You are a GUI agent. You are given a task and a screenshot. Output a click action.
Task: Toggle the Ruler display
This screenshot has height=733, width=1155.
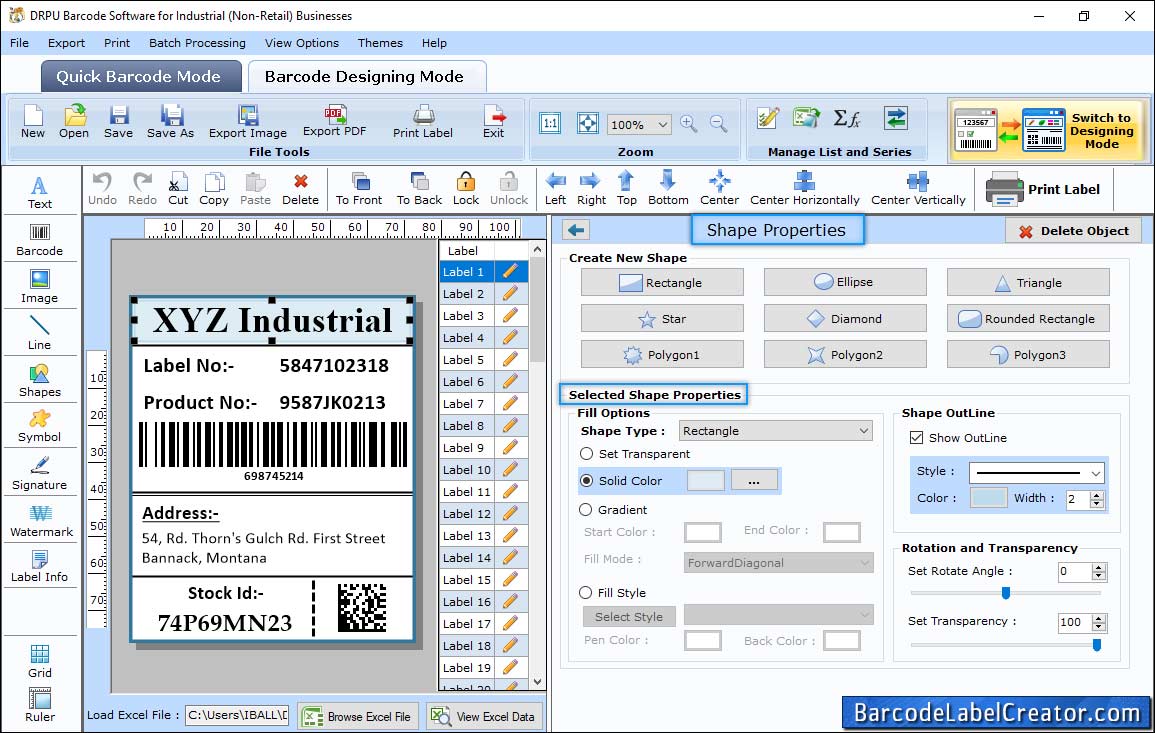(x=40, y=705)
